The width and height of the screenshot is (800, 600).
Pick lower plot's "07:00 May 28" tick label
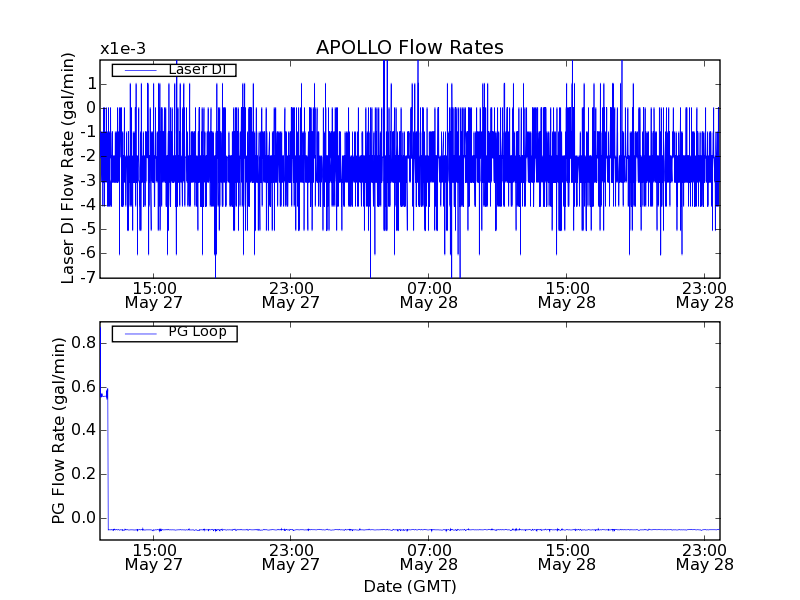click(x=429, y=557)
